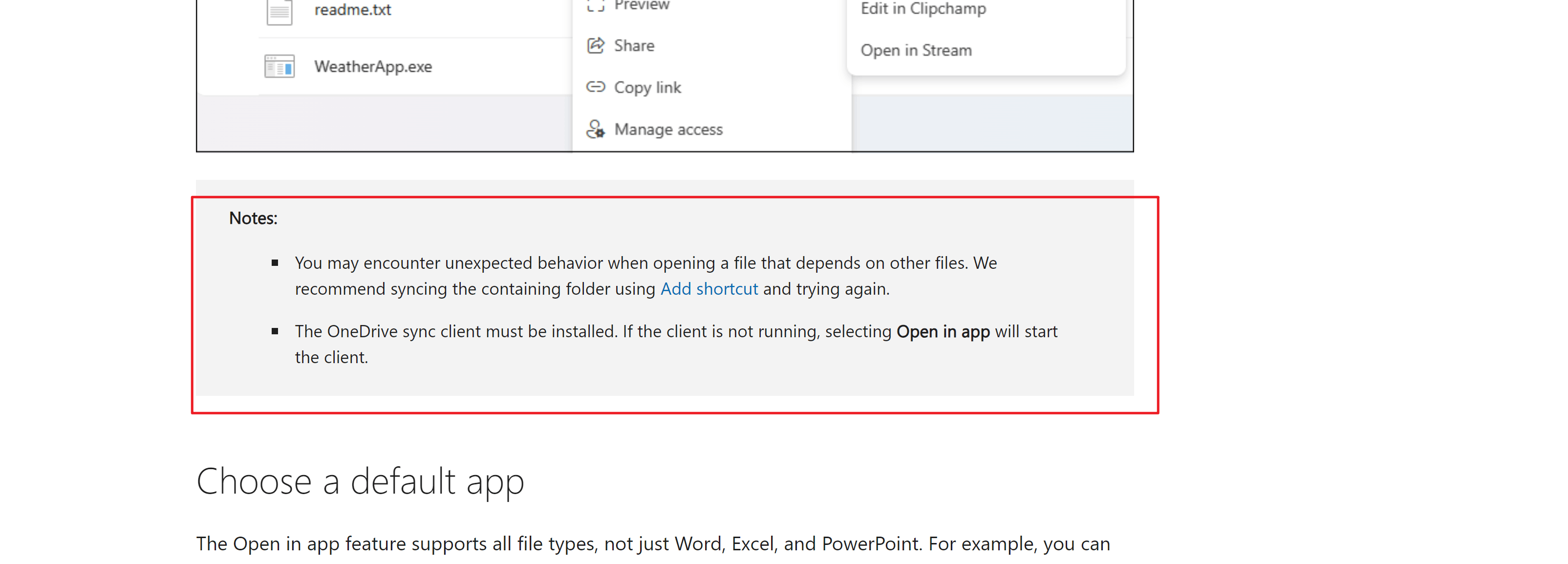Click the Add shortcut hyperlink
The width and height of the screenshot is (1568, 564).
[709, 289]
